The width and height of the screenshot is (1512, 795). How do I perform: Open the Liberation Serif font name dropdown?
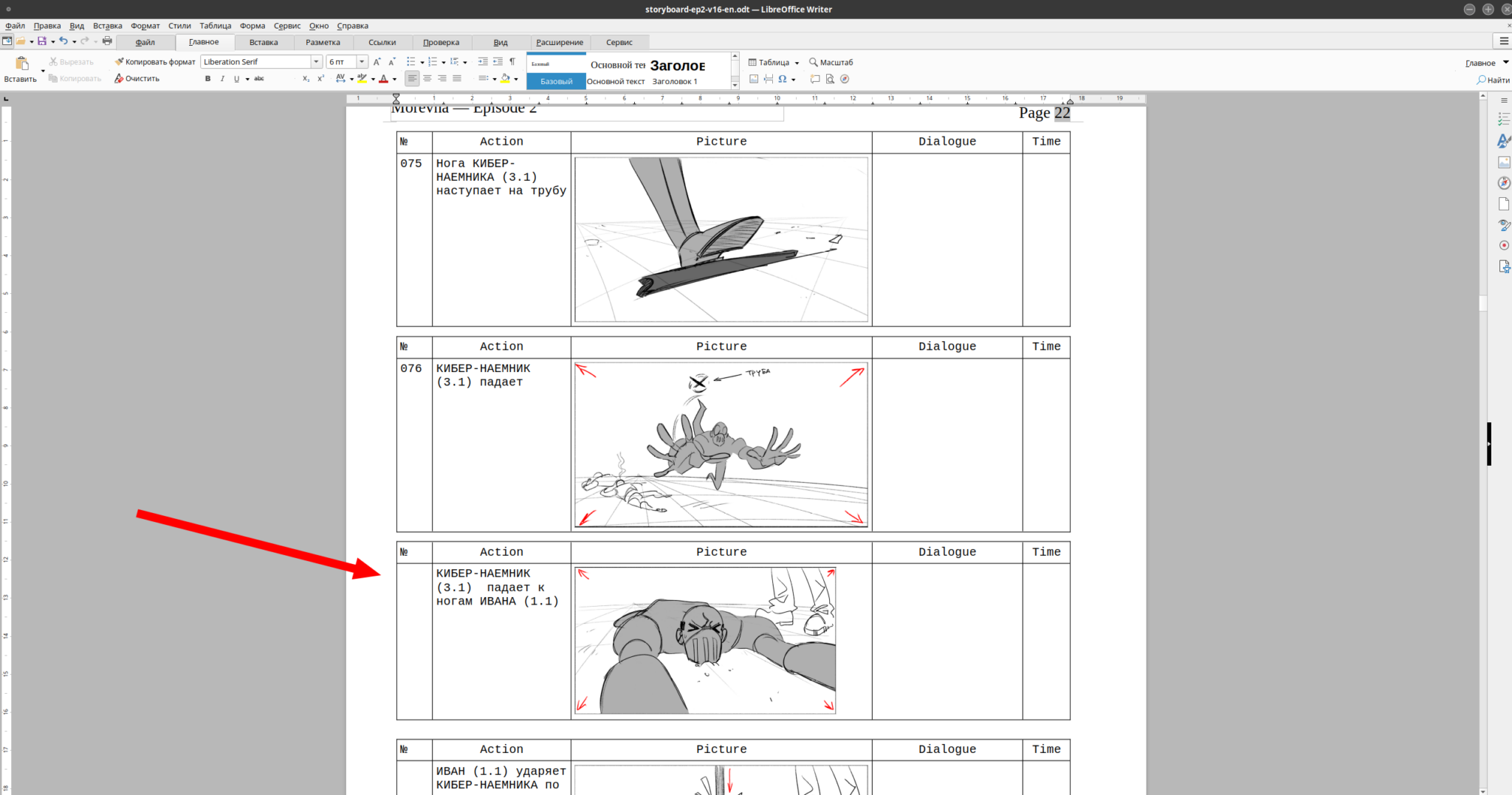coord(316,61)
